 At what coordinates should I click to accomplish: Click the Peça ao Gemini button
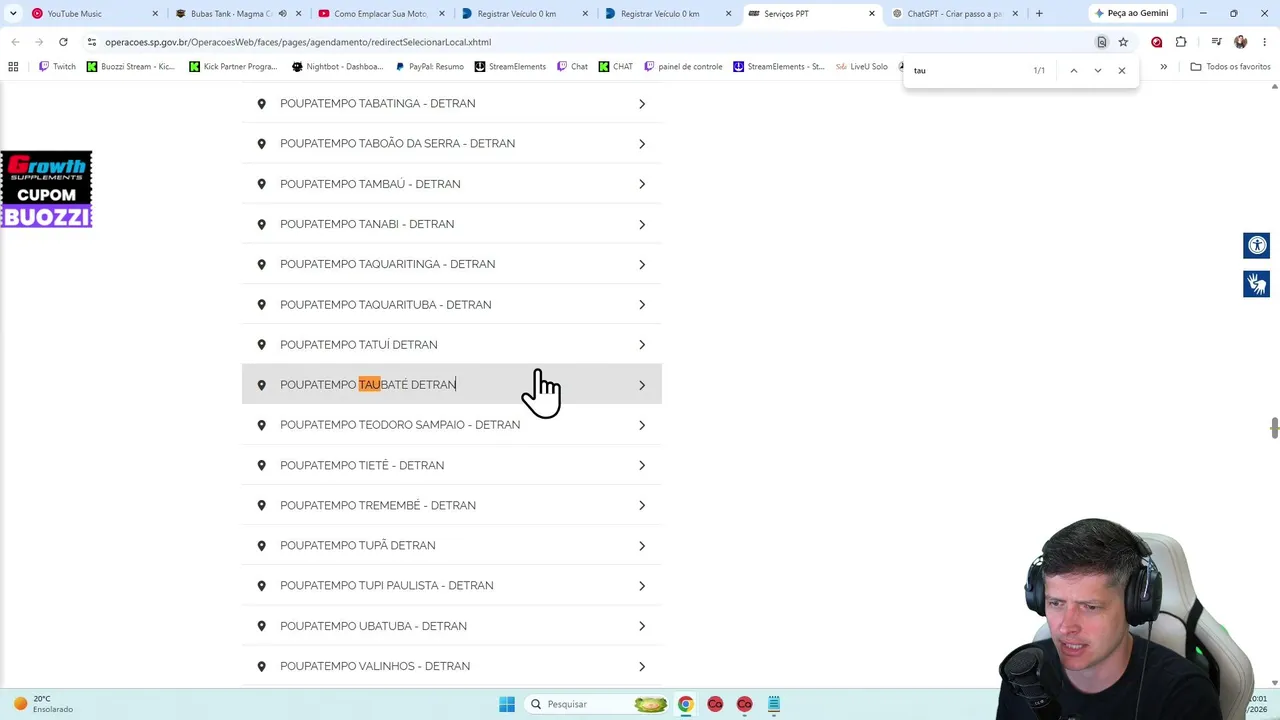coord(1132,14)
